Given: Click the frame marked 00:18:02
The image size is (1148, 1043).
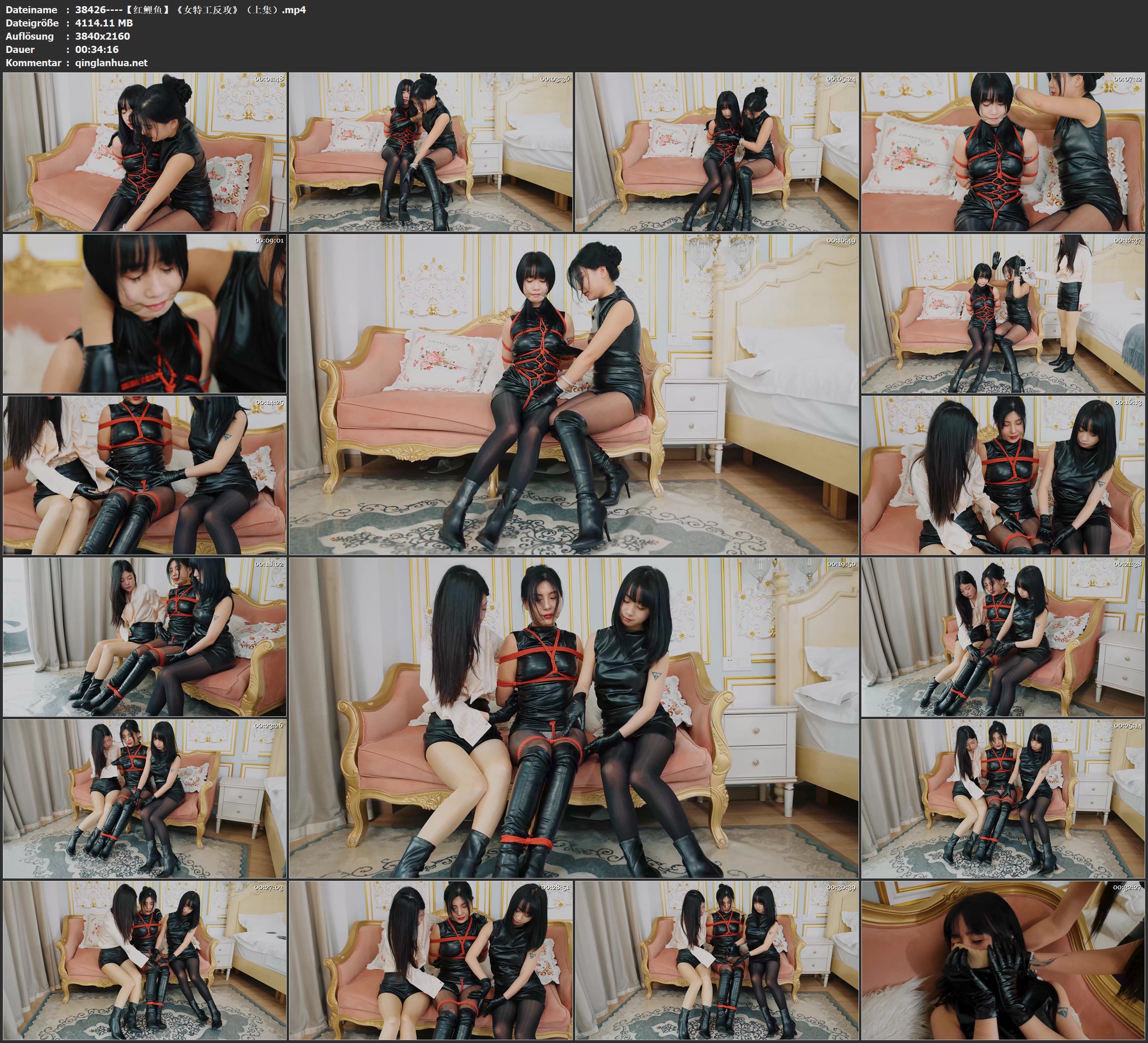Looking at the screenshot, I should 145,637.
